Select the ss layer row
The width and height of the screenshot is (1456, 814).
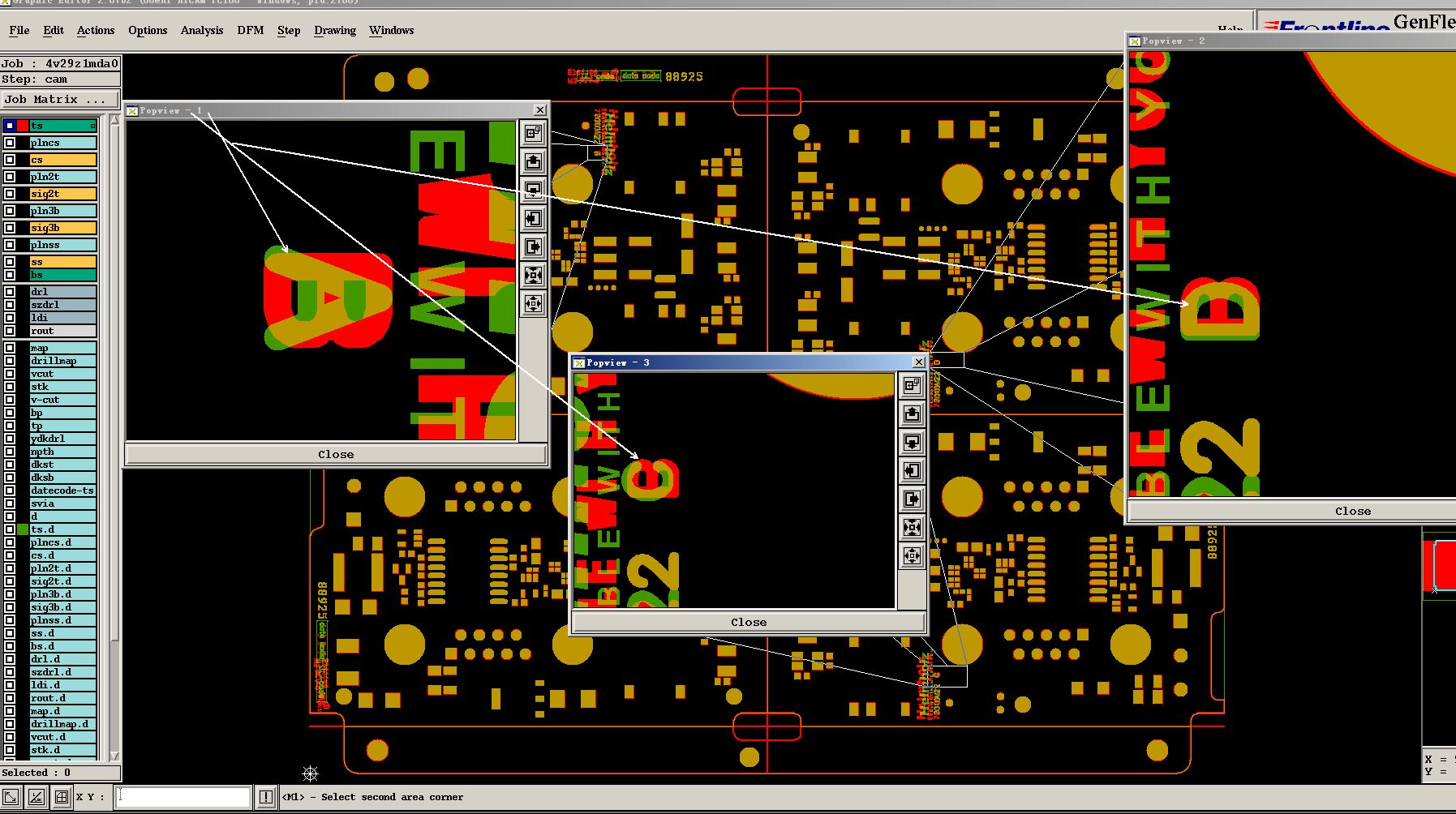(63, 262)
